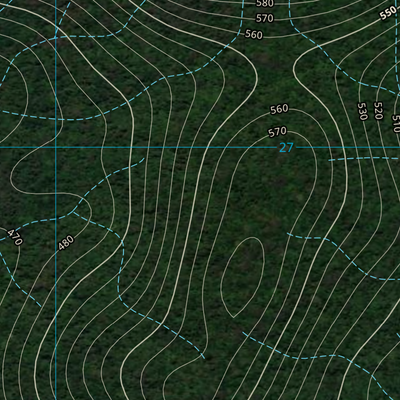Image resolution: width=400 pixels, height=400 pixels.
Task: Click the 470 contour elevation label
Action: click(15, 237)
